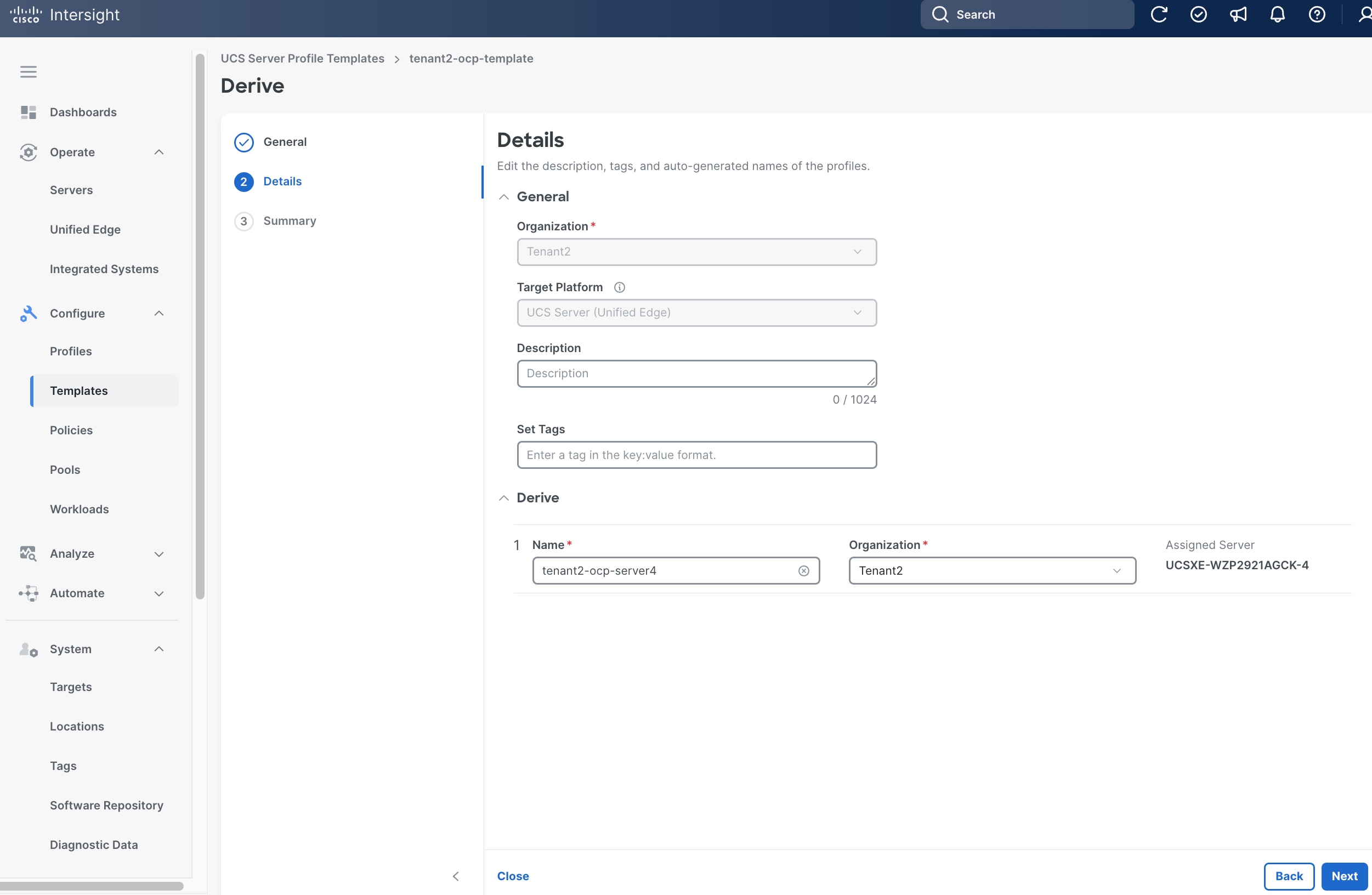Click the step 3 Summary circle
Image resolution: width=1372 pixels, height=895 pixels.
point(244,222)
